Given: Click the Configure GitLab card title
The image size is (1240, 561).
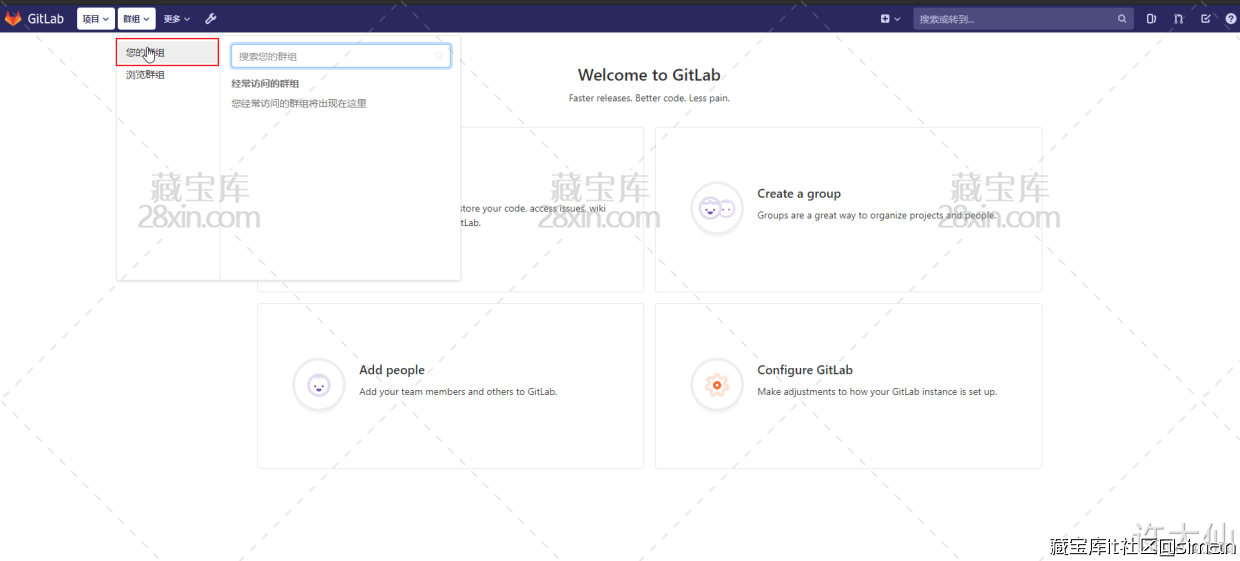Looking at the screenshot, I should point(804,370).
